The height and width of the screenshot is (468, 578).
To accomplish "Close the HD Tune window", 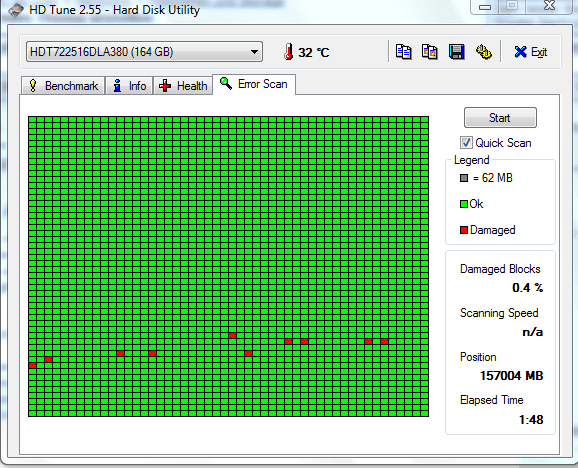I will pyautogui.click(x=549, y=6).
